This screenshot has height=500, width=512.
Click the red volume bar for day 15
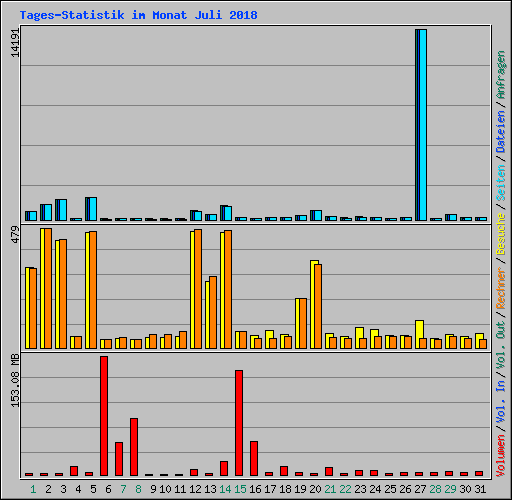[x=239, y=423]
